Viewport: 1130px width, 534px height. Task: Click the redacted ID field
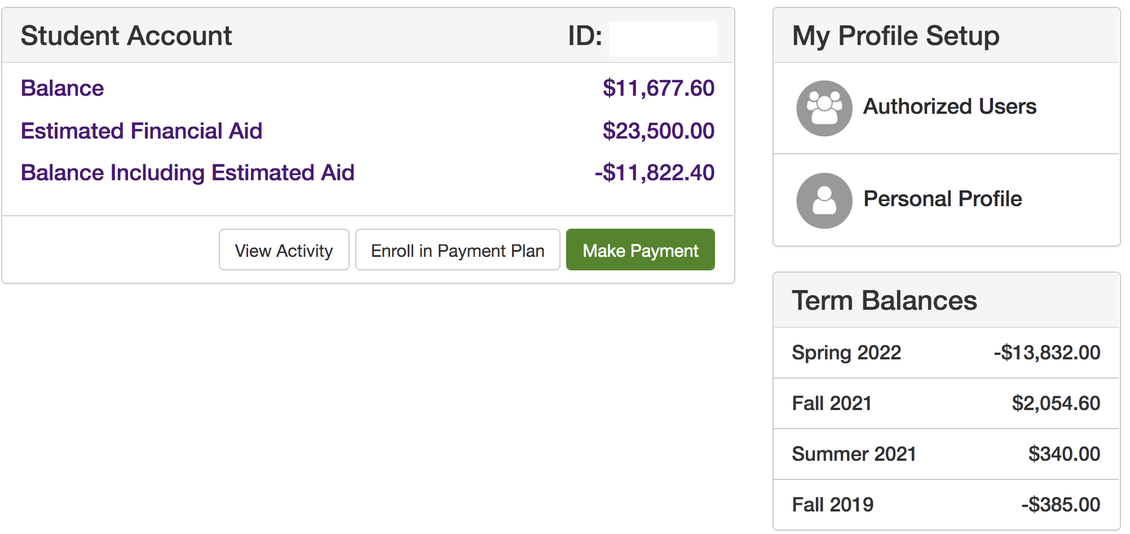pos(663,39)
